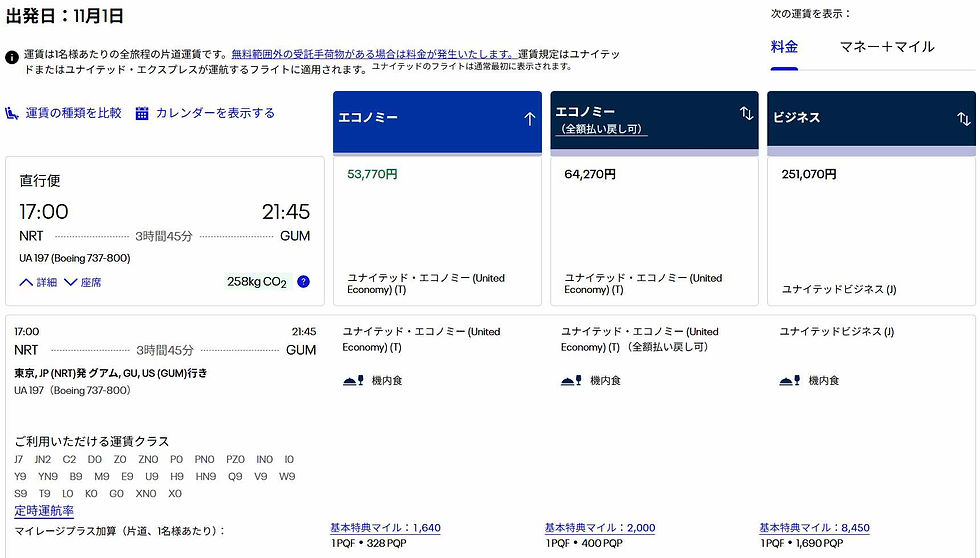This screenshot has width=980, height=558.
Task: Click マイレージプラス加算 label
Action: click(x=119, y=531)
